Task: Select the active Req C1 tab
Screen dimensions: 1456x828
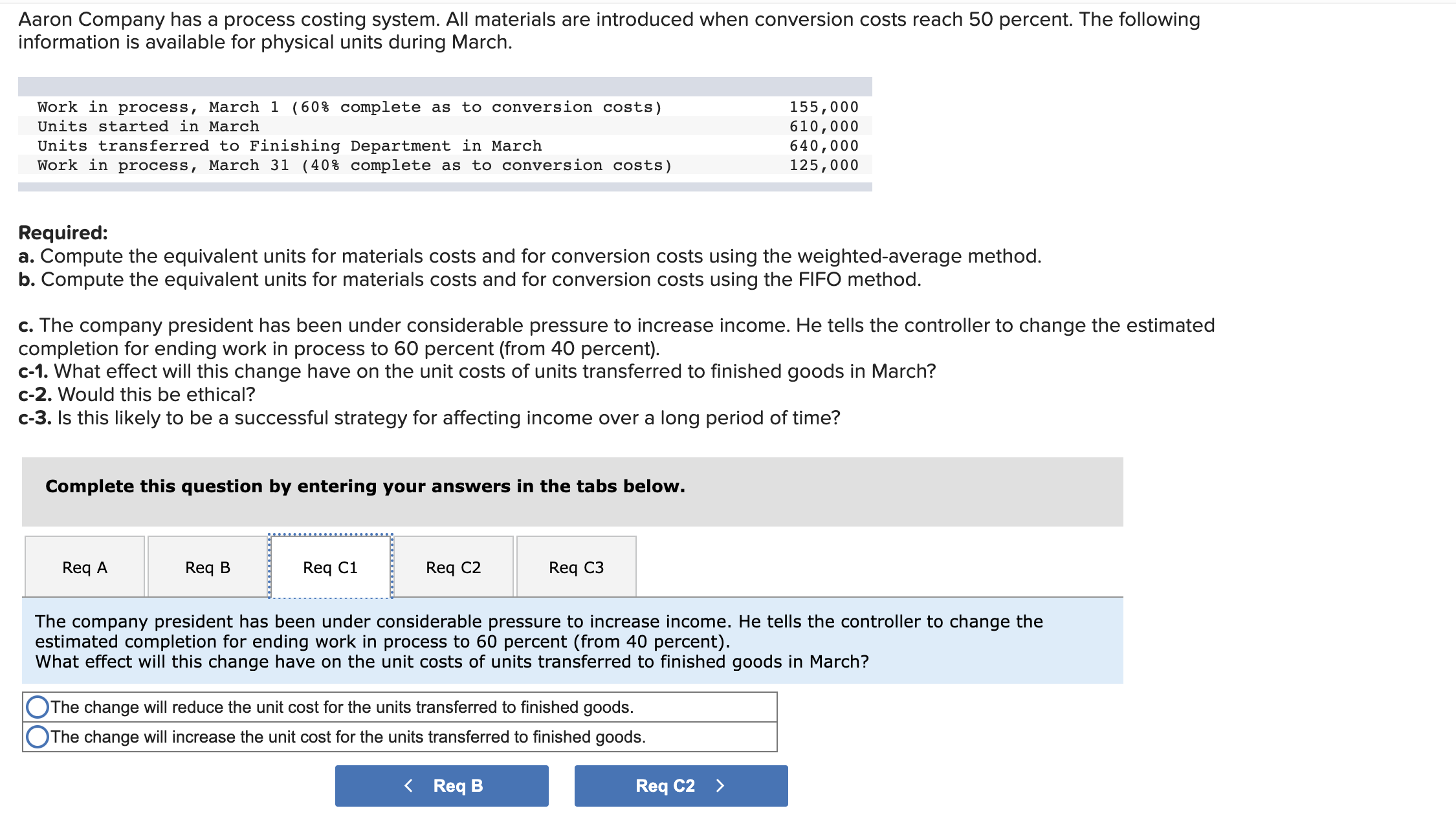Action: point(330,567)
